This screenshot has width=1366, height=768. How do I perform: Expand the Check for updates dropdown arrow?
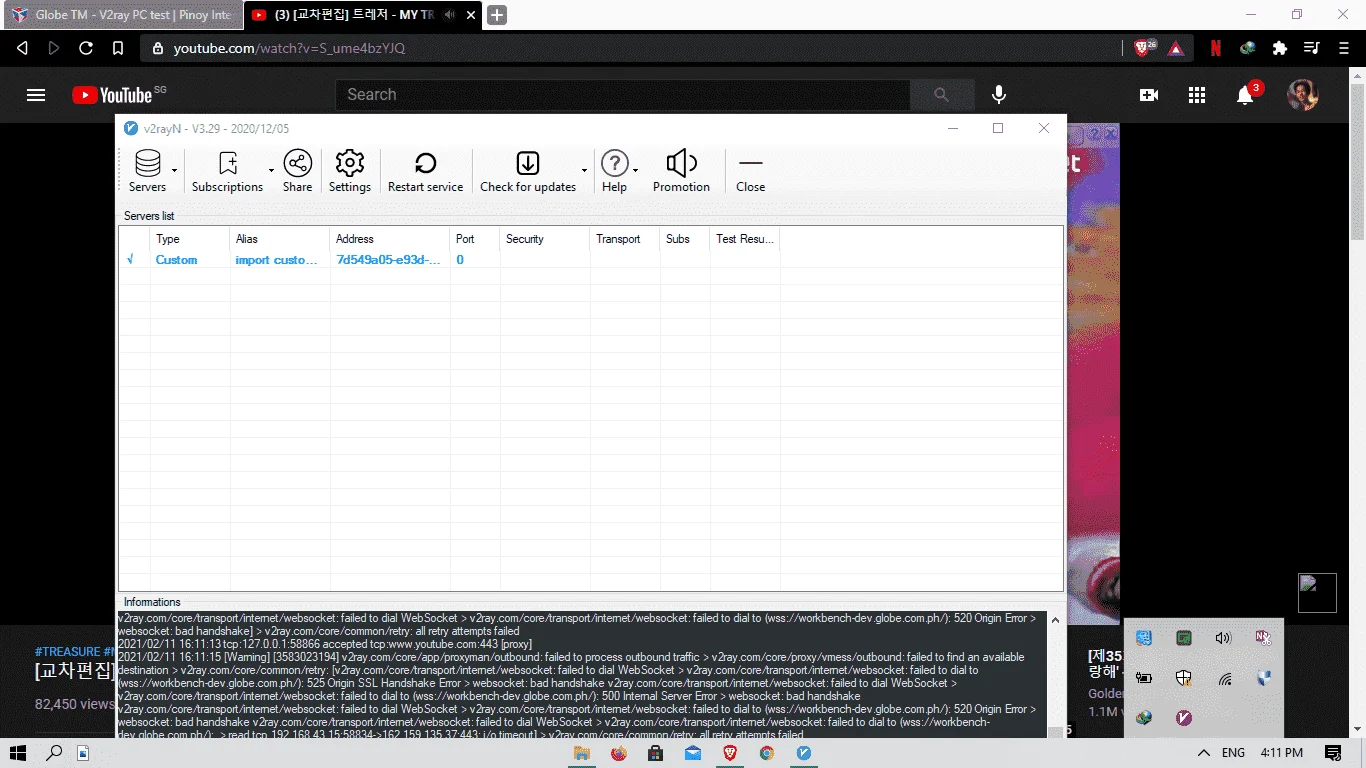pos(584,171)
